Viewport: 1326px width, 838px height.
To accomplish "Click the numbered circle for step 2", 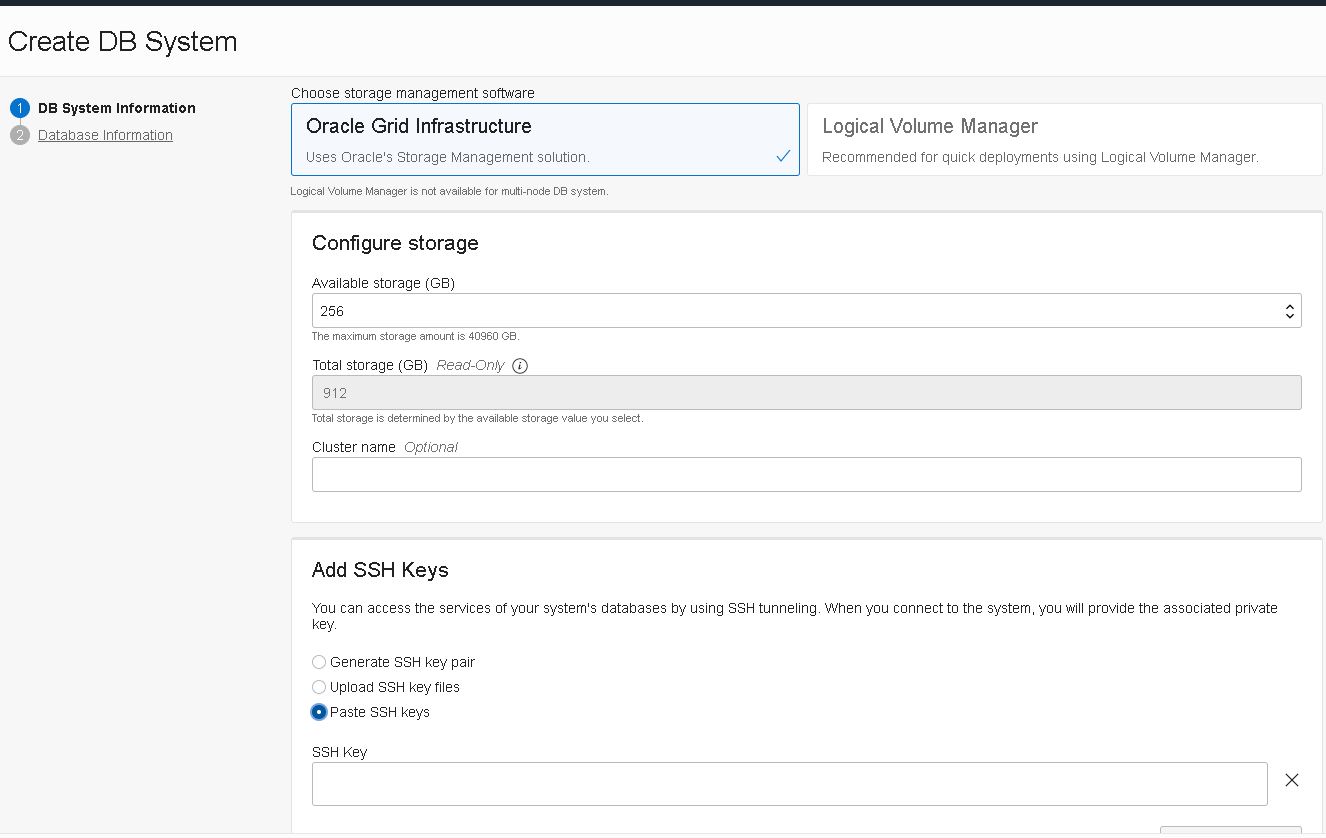I will point(21,134).
